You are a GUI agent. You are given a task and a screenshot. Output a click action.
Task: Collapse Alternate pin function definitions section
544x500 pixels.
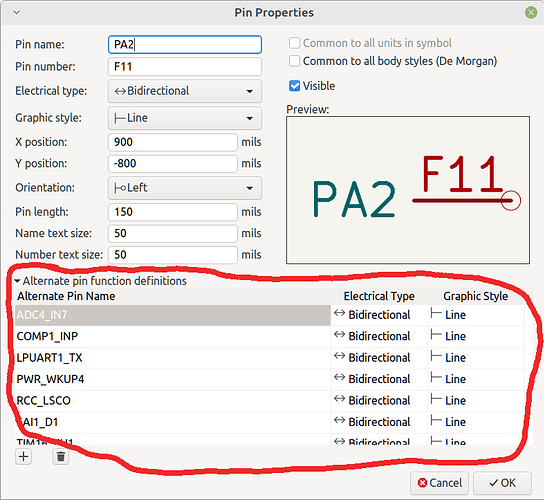coord(17,281)
